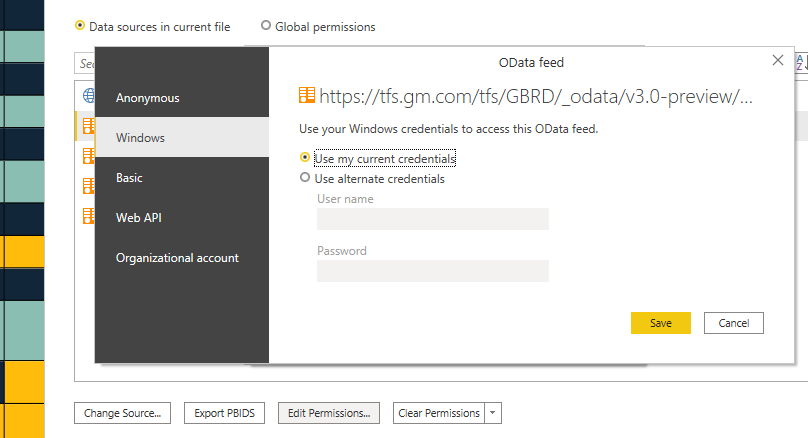This screenshot has width=808, height=438.
Task: Select Anonymous authentication method
Action: pos(182,98)
